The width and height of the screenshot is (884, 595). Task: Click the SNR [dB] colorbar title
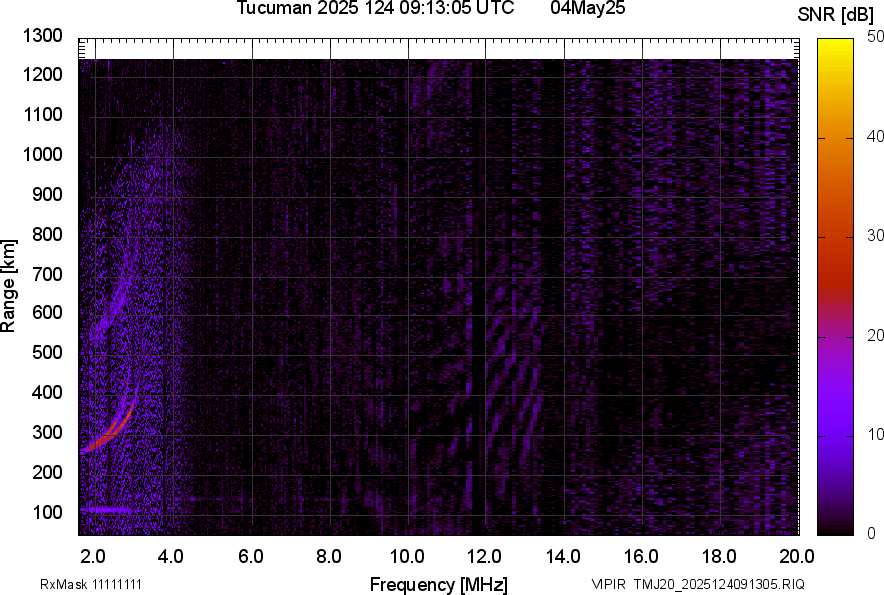[835, 15]
